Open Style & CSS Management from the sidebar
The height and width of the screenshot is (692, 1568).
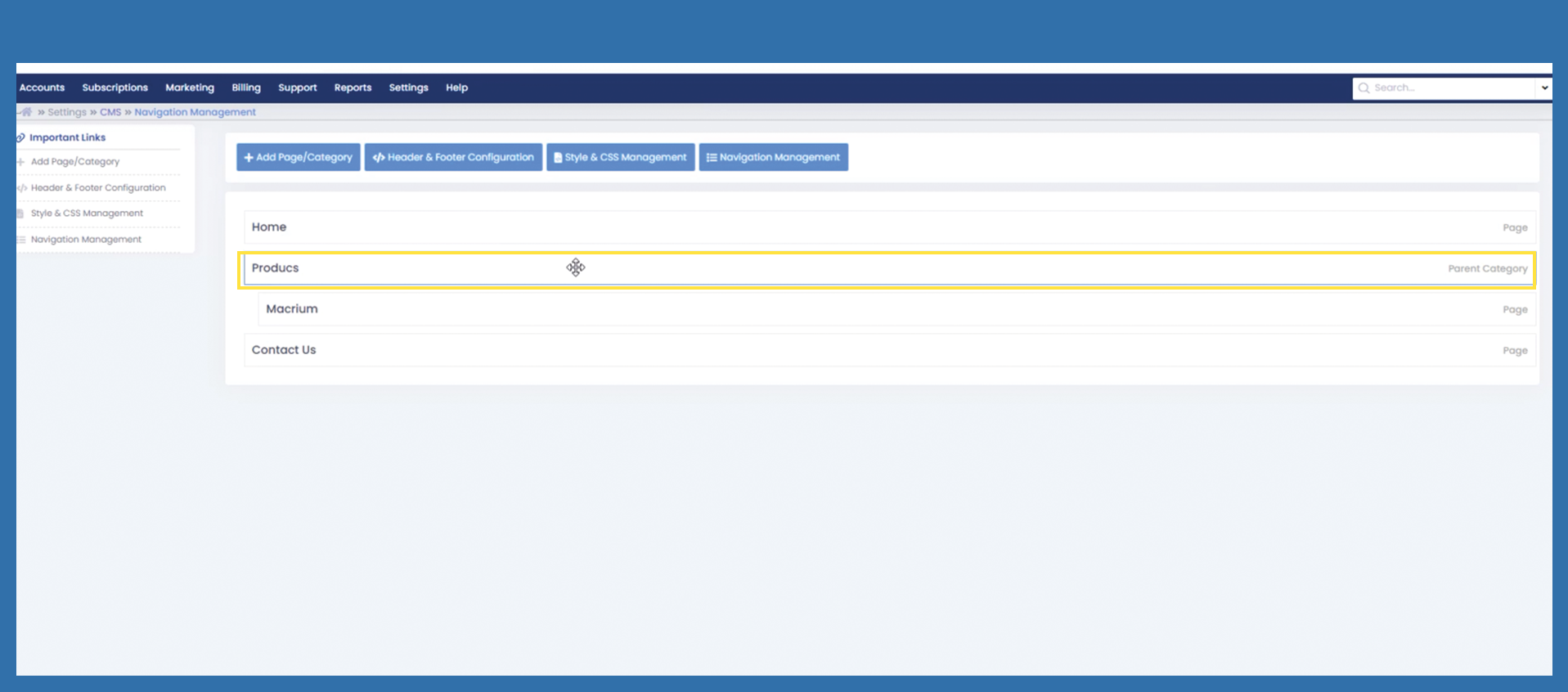tap(87, 213)
